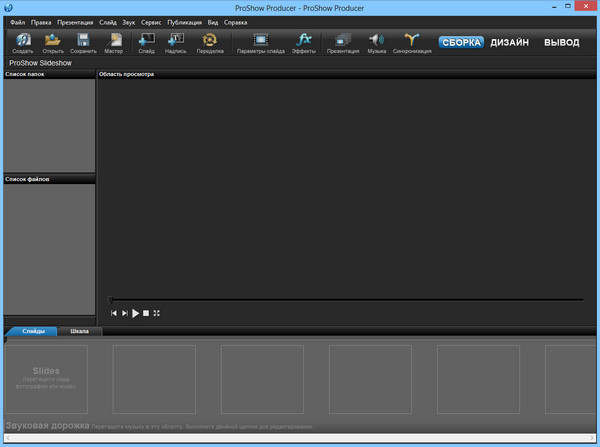Viewport: 600px width, 447px height.
Task: Click the first empty Slides placeholder
Action: (x=47, y=379)
